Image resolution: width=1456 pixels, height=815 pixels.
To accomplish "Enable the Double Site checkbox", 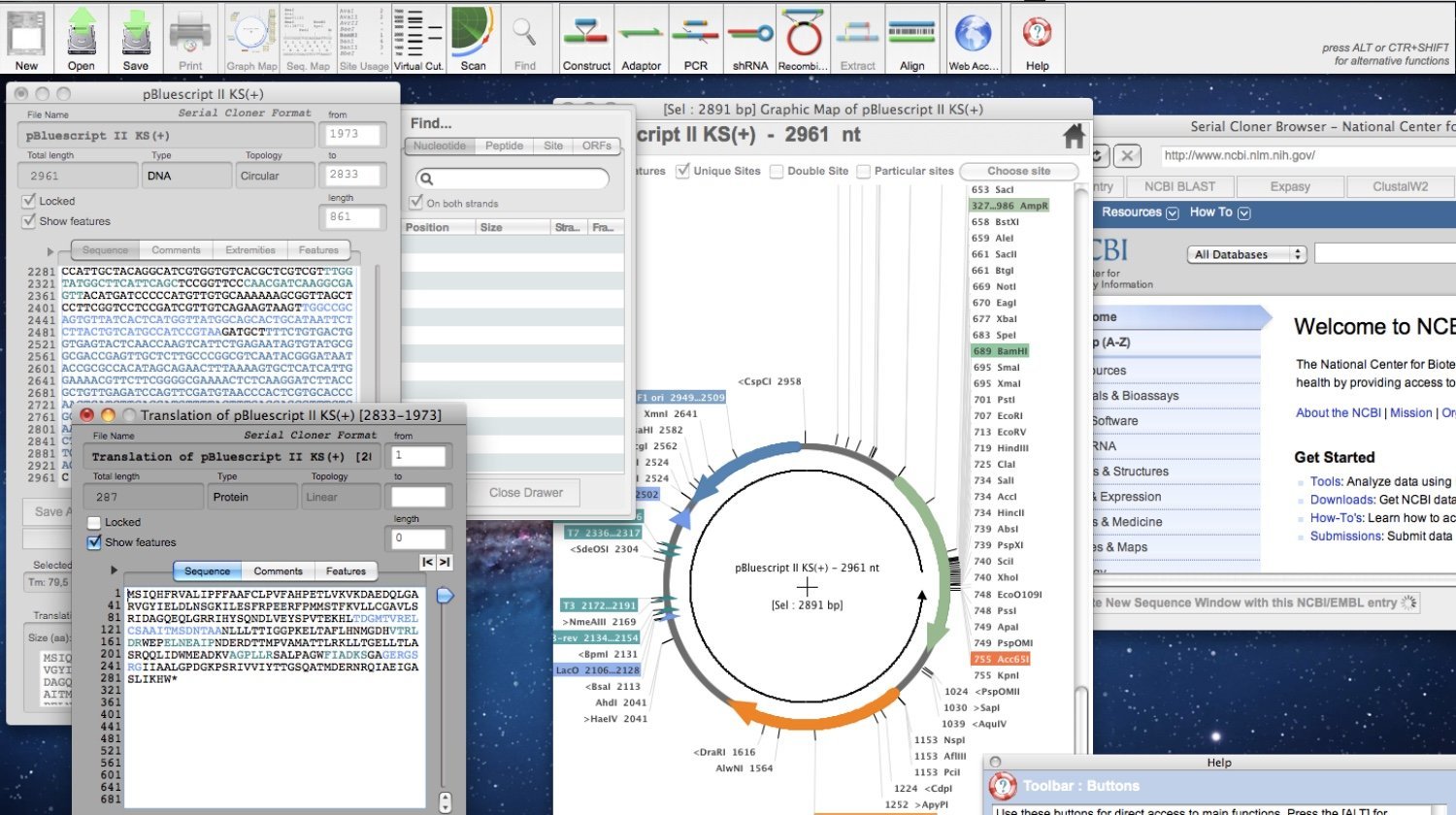I will (x=777, y=171).
